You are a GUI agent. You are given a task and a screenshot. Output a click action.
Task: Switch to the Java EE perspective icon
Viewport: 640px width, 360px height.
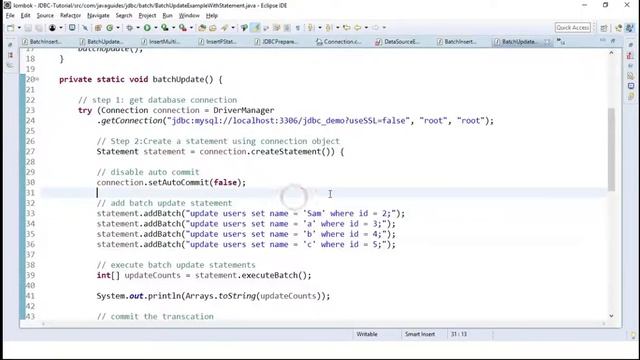point(619,28)
